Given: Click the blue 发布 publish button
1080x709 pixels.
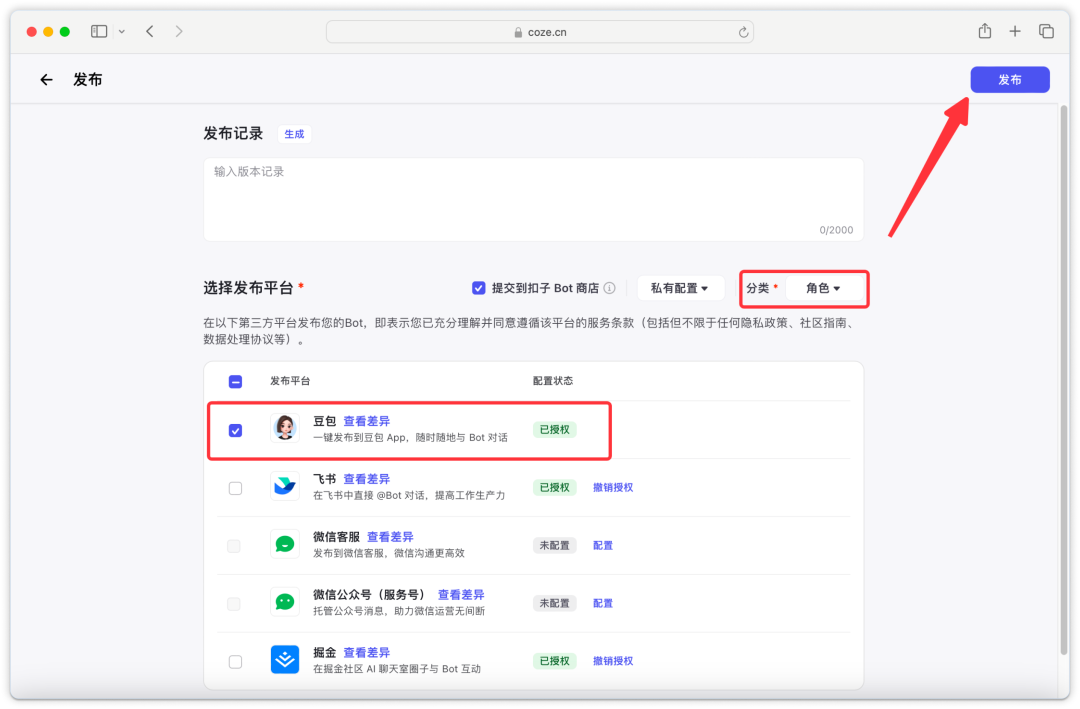Looking at the screenshot, I should (1010, 79).
